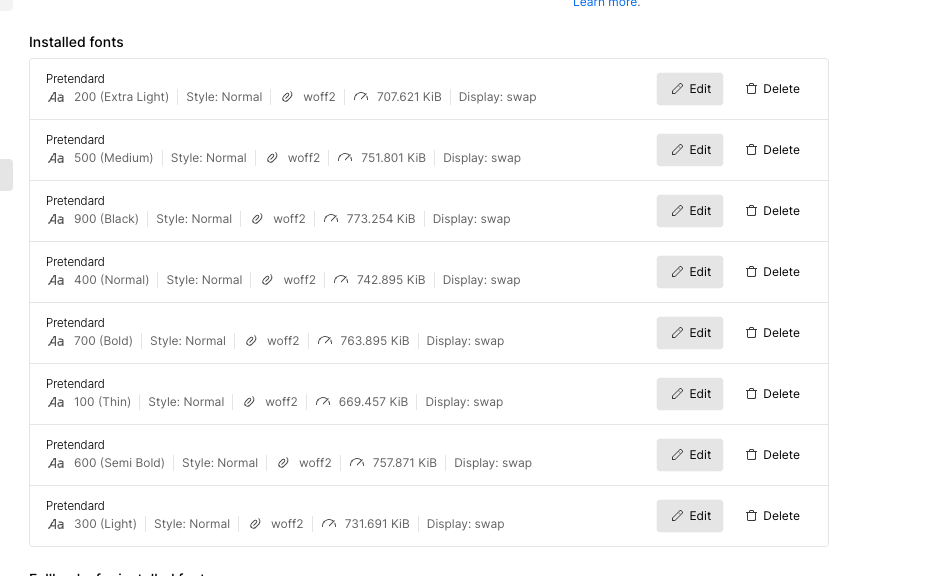Viewport: 941px width, 576px height.
Task: Click 'Style: Normal' in the 500 Medium row
Action: coord(209,158)
